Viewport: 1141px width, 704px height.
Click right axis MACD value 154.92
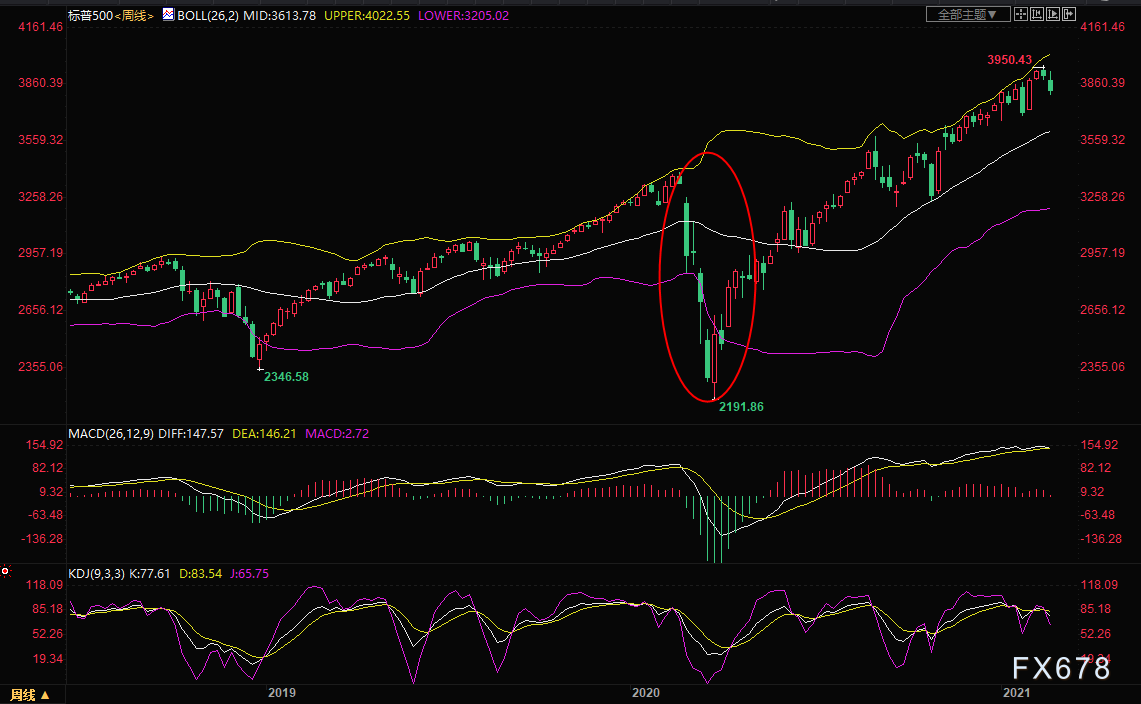point(1100,445)
